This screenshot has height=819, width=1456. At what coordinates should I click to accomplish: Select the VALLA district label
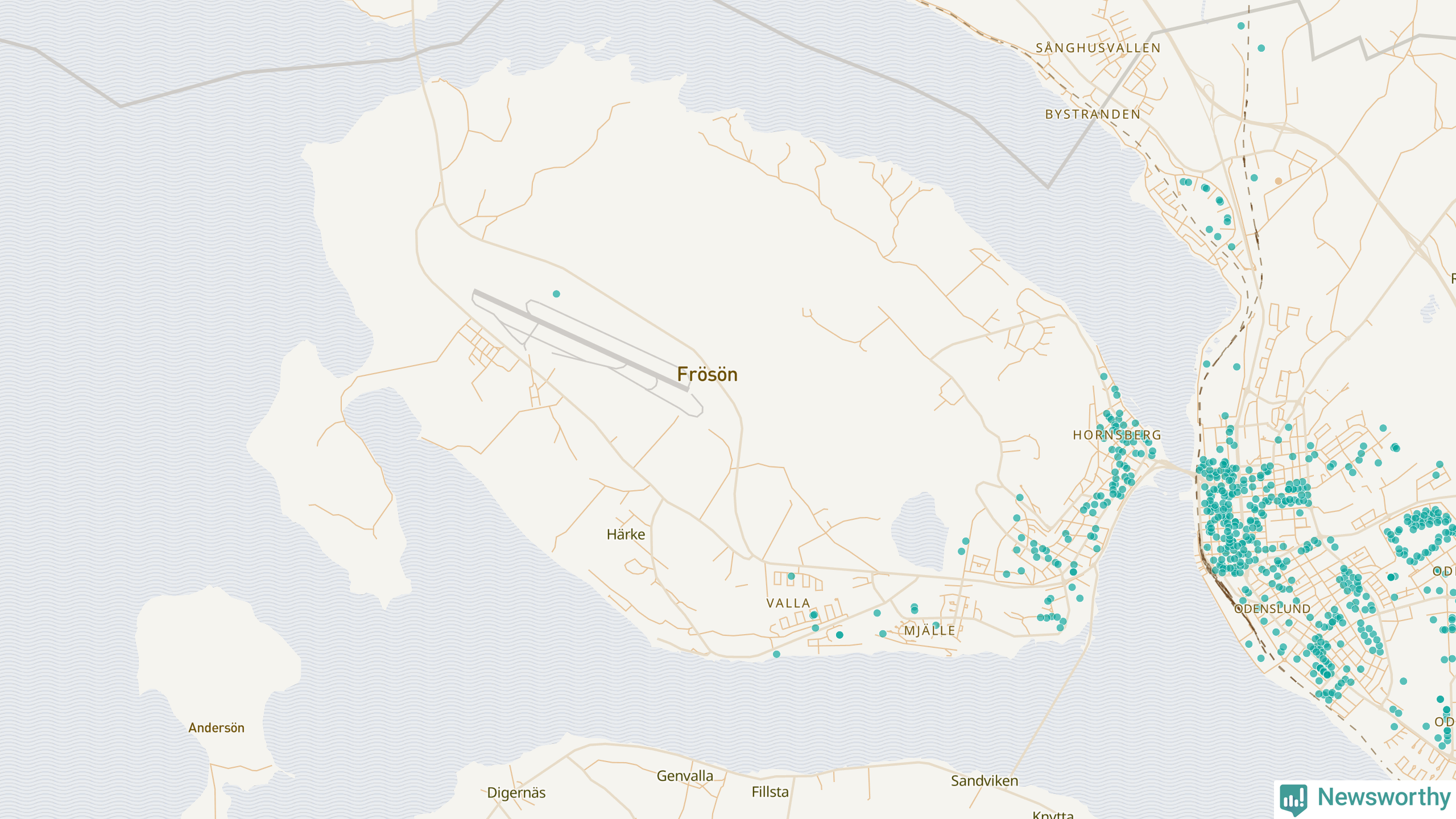click(788, 603)
